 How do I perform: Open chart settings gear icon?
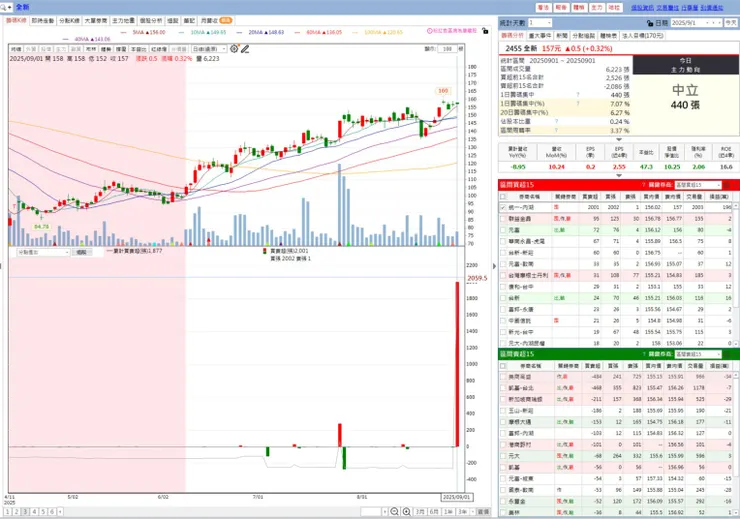pyautogui.click(x=234, y=49)
